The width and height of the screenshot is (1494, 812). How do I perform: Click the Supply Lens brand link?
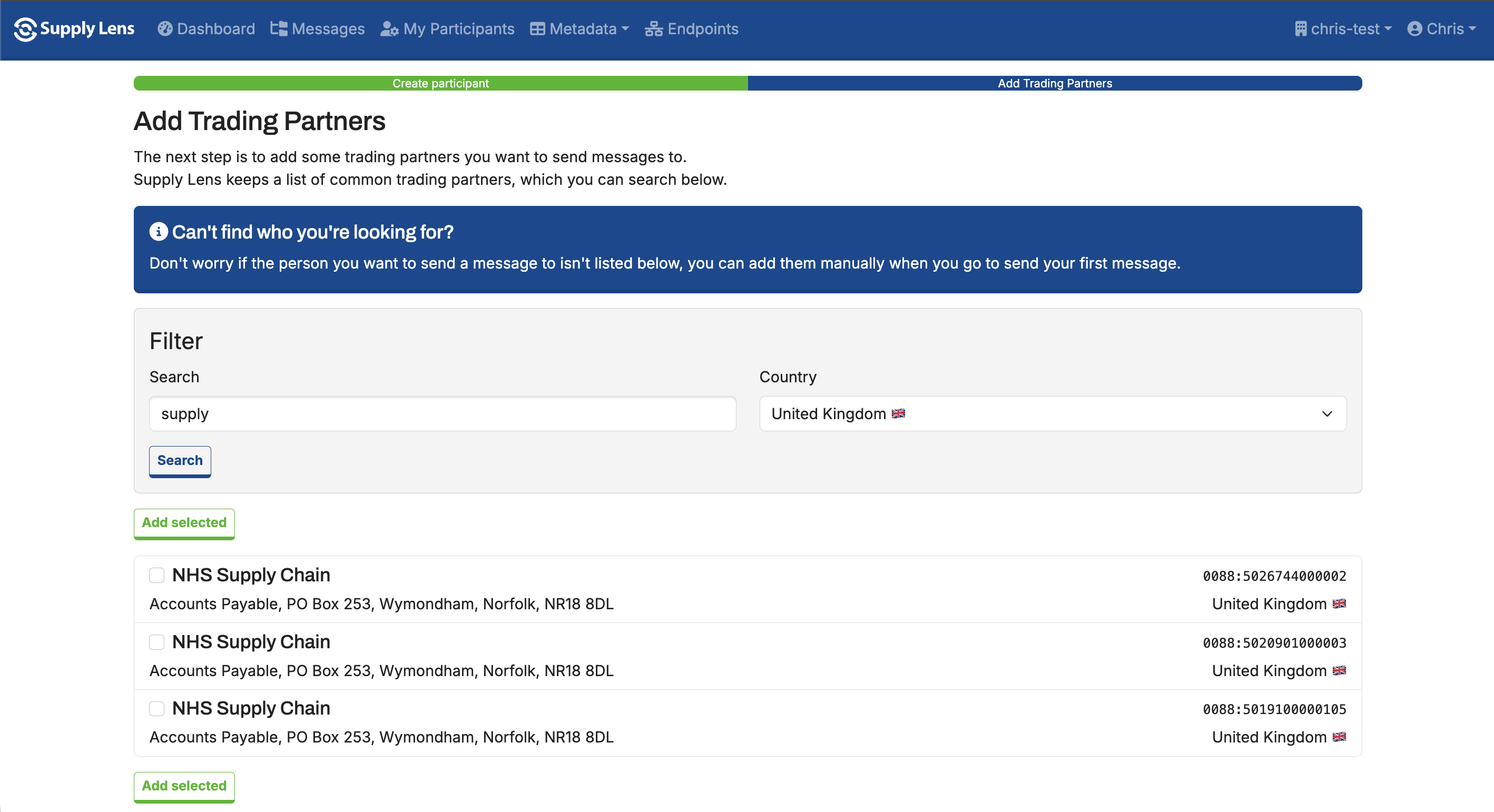tap(74, 29)
